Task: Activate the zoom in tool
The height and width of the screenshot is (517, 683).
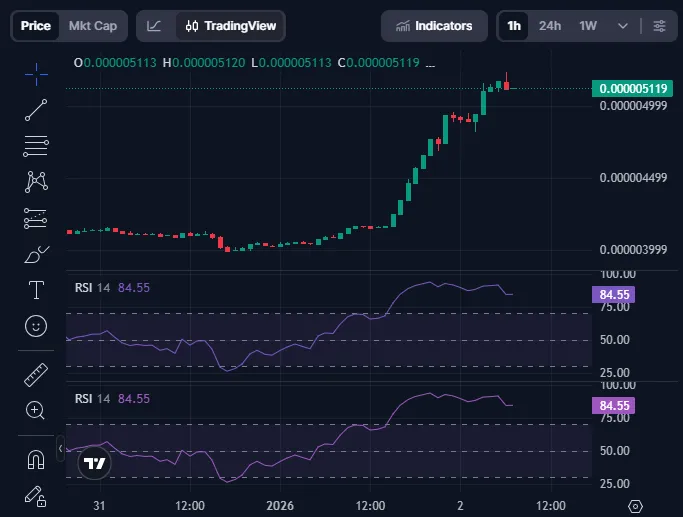Action: (x=35, y=410)
